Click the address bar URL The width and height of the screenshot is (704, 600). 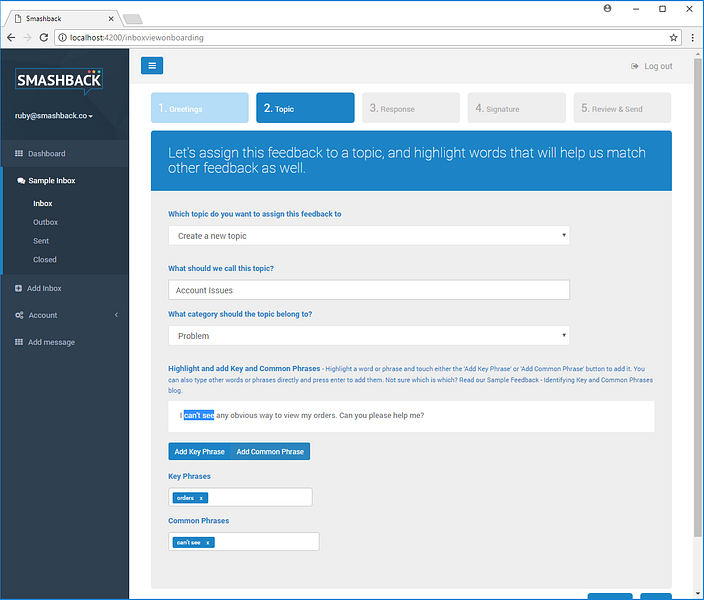(x=136, y=38)
